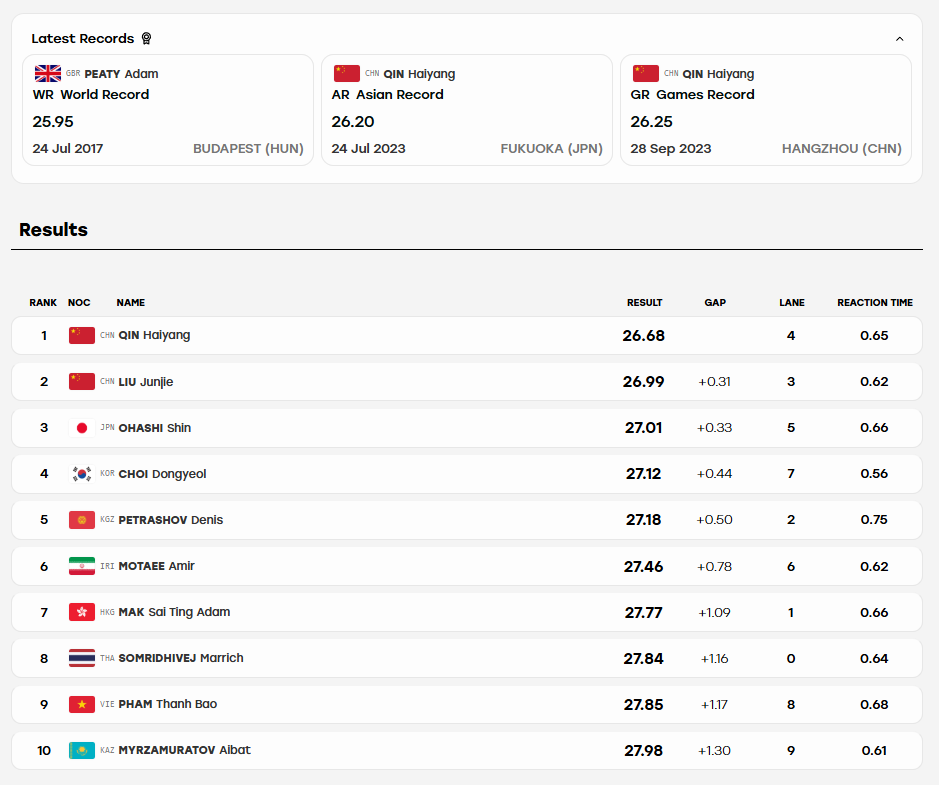The image size is (939, 785).
Task: Click Thailand flag beside SOMRIDHIVEJ Marrich
Action: point(82,659)
